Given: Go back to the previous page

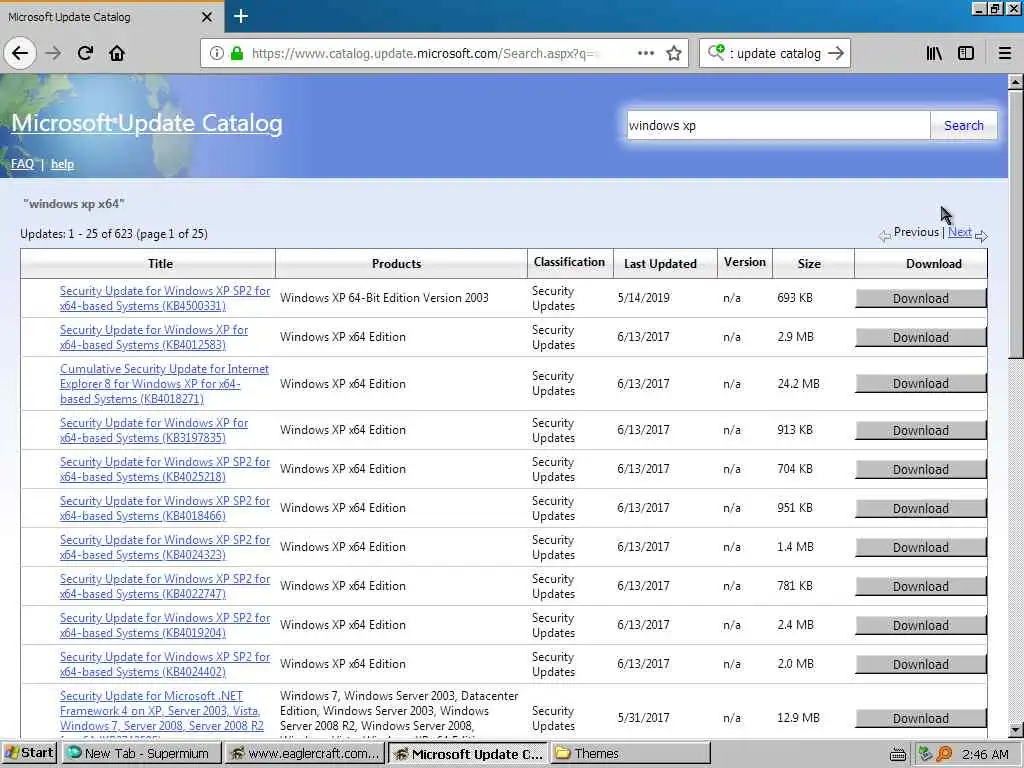Looking at the screenshot, I should click(20, 53).
